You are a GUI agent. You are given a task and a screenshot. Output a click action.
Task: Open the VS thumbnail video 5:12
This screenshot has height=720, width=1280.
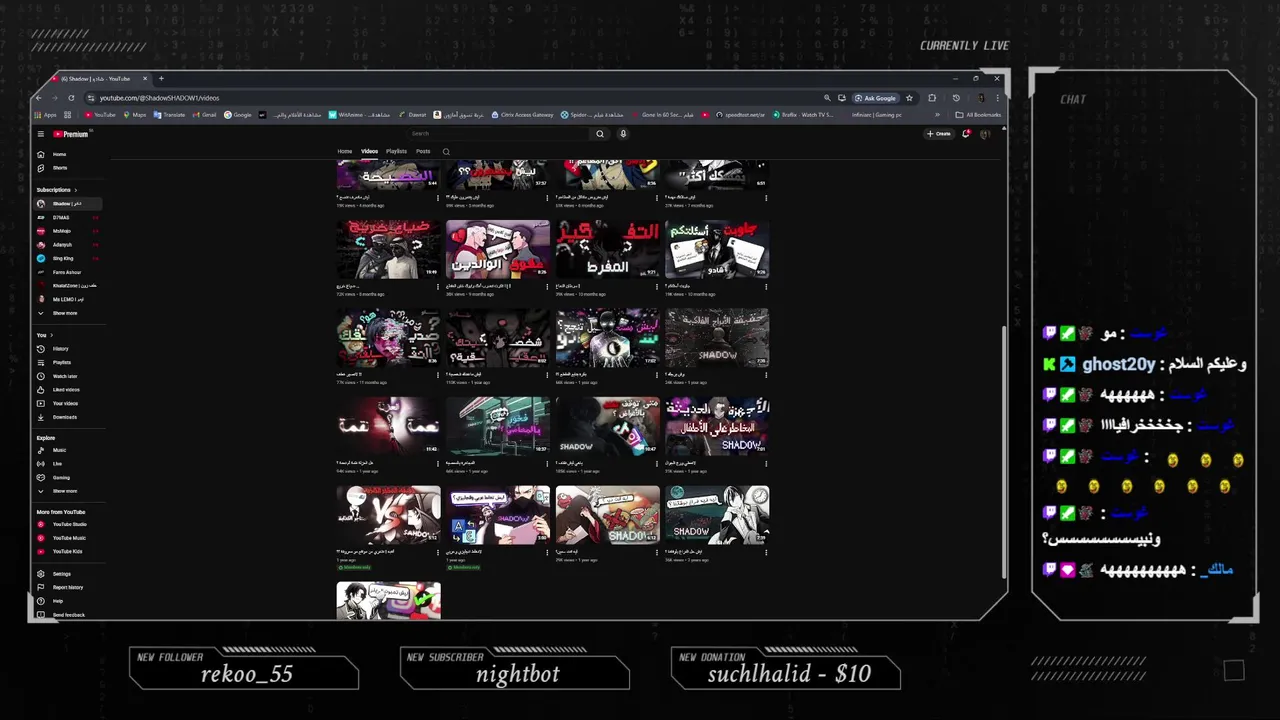[x=389, y=516]
